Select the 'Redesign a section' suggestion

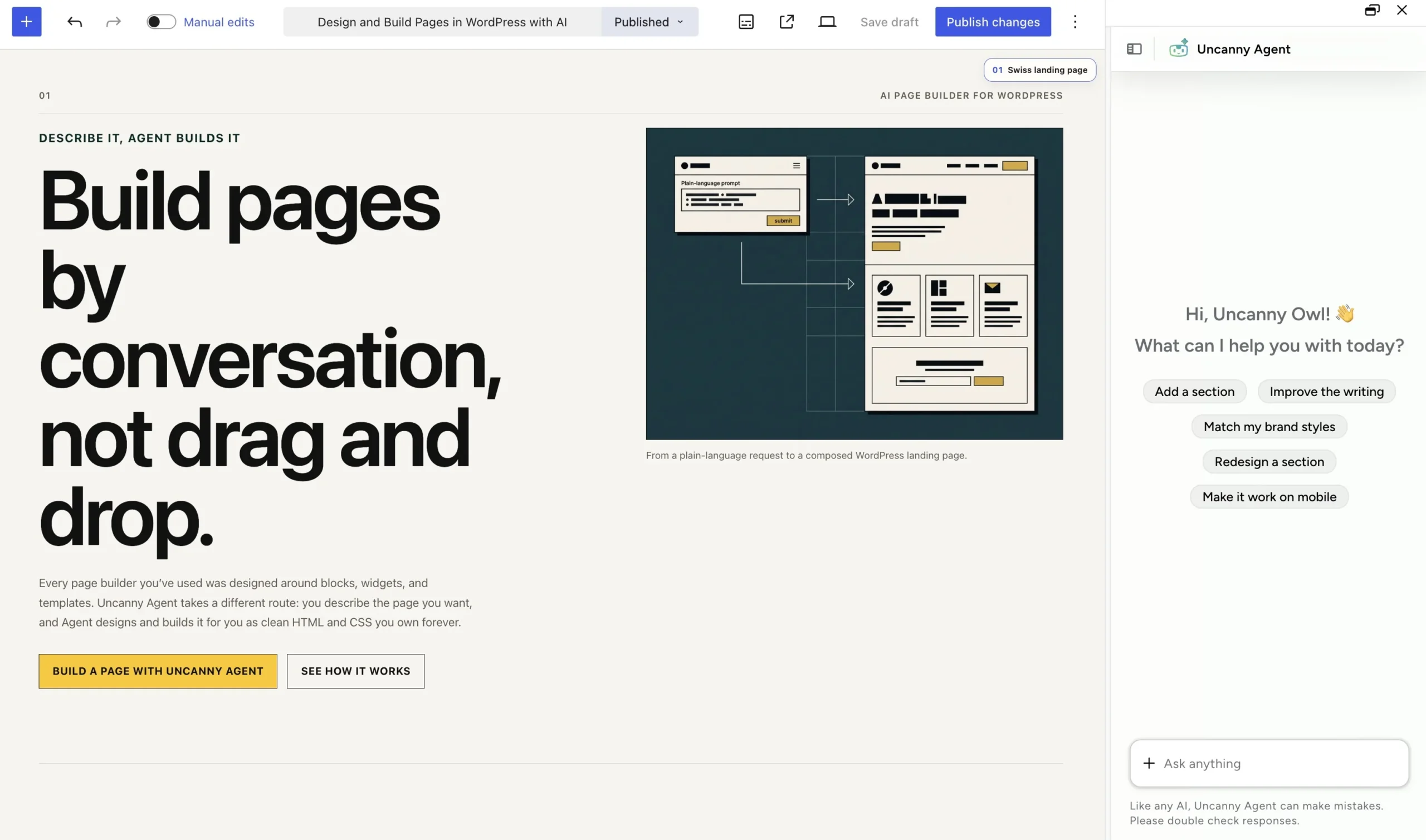point(1269,462)
